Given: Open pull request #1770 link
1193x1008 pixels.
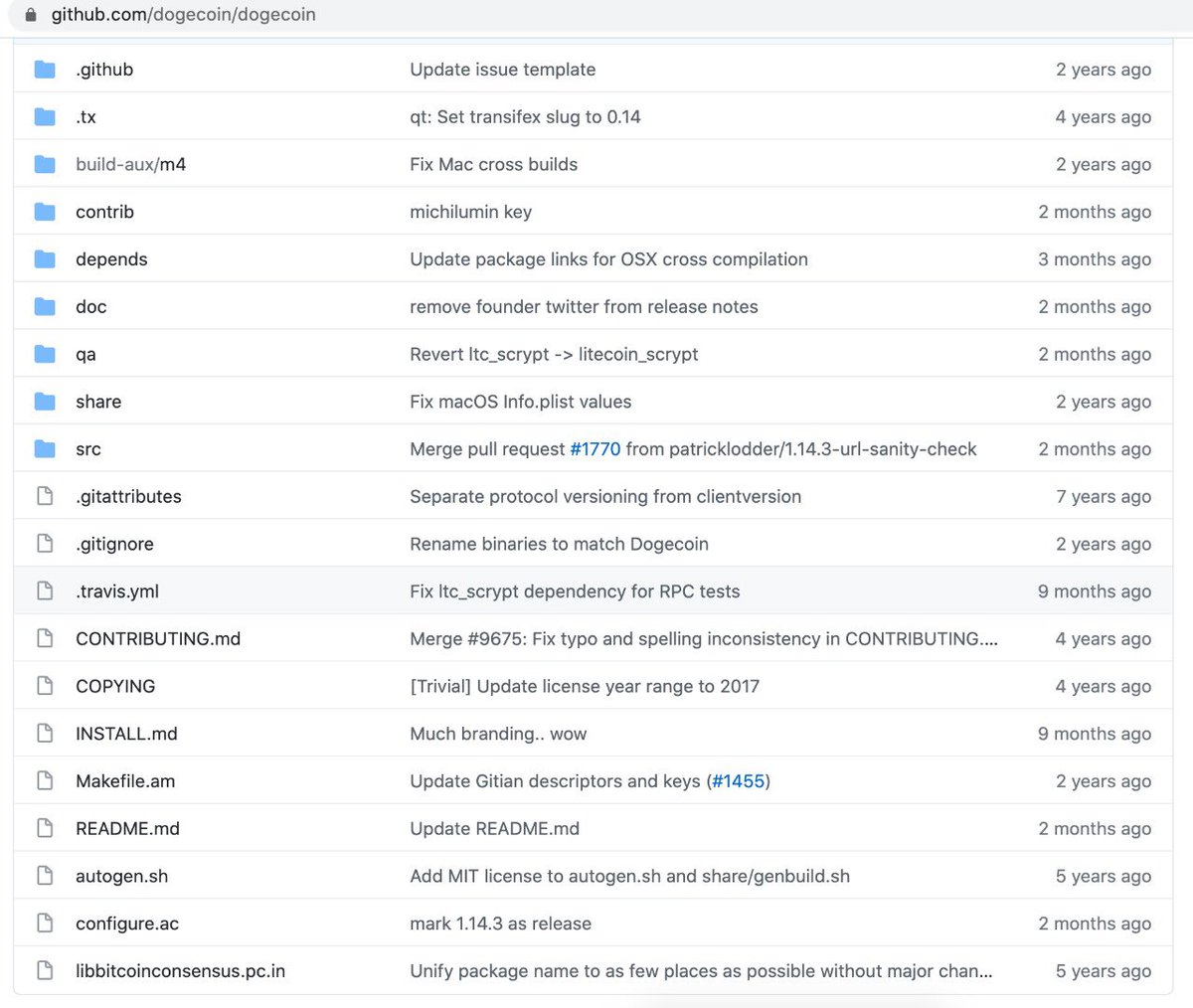Looking at the screenshot, I should pyautogui.click(x=596, y=449).
